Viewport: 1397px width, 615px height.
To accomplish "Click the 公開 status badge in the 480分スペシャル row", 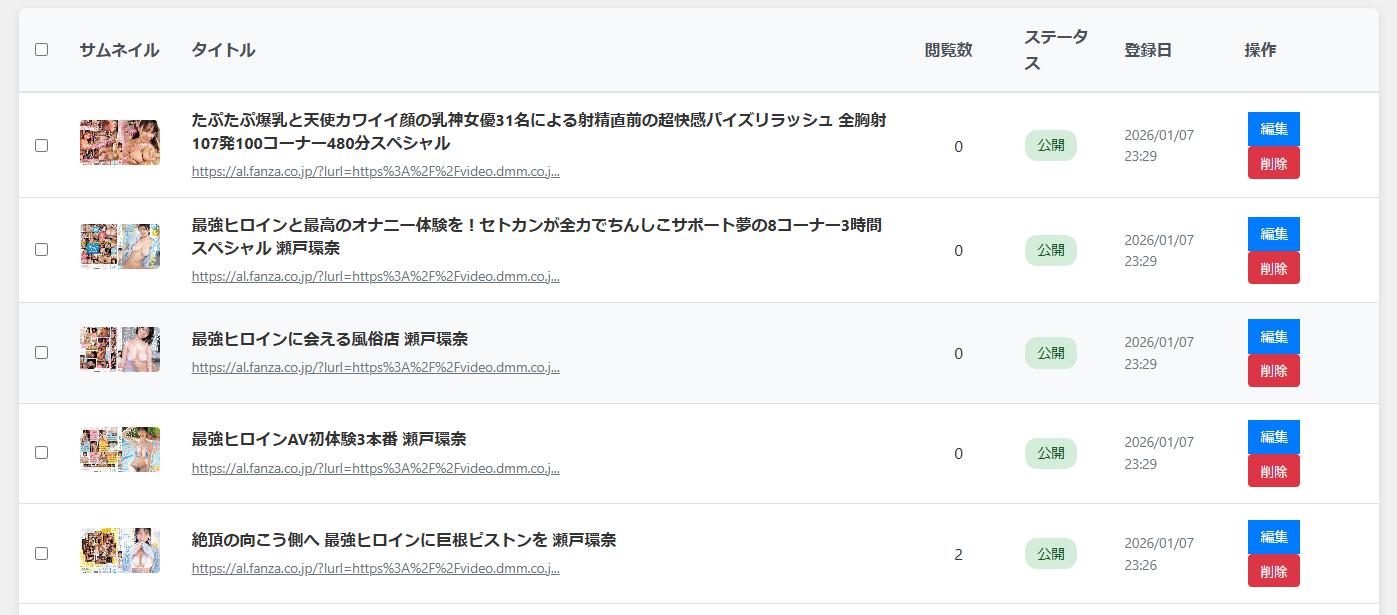I will click(1050, 146).
